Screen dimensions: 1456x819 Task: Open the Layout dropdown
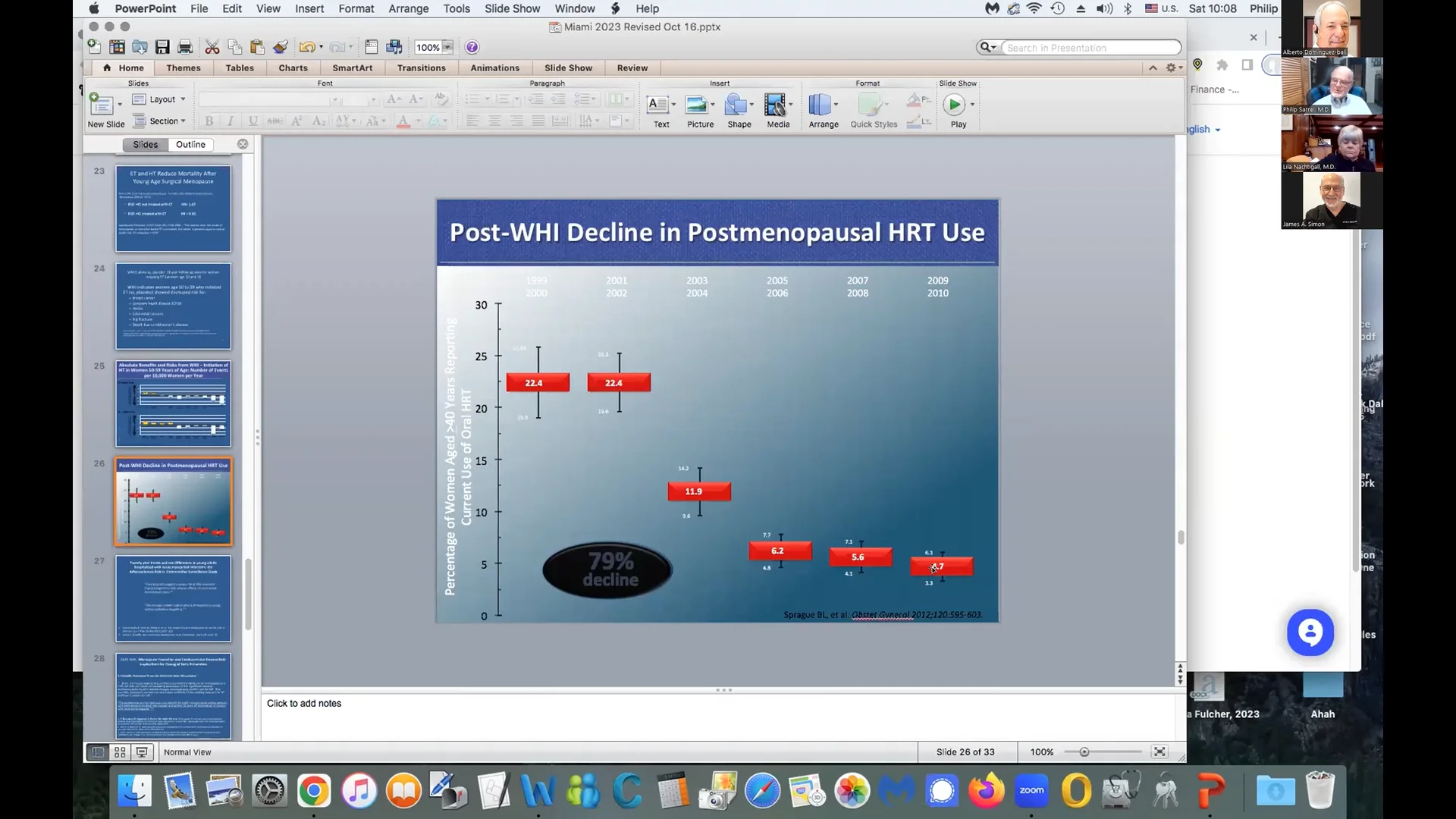point(159,99)
